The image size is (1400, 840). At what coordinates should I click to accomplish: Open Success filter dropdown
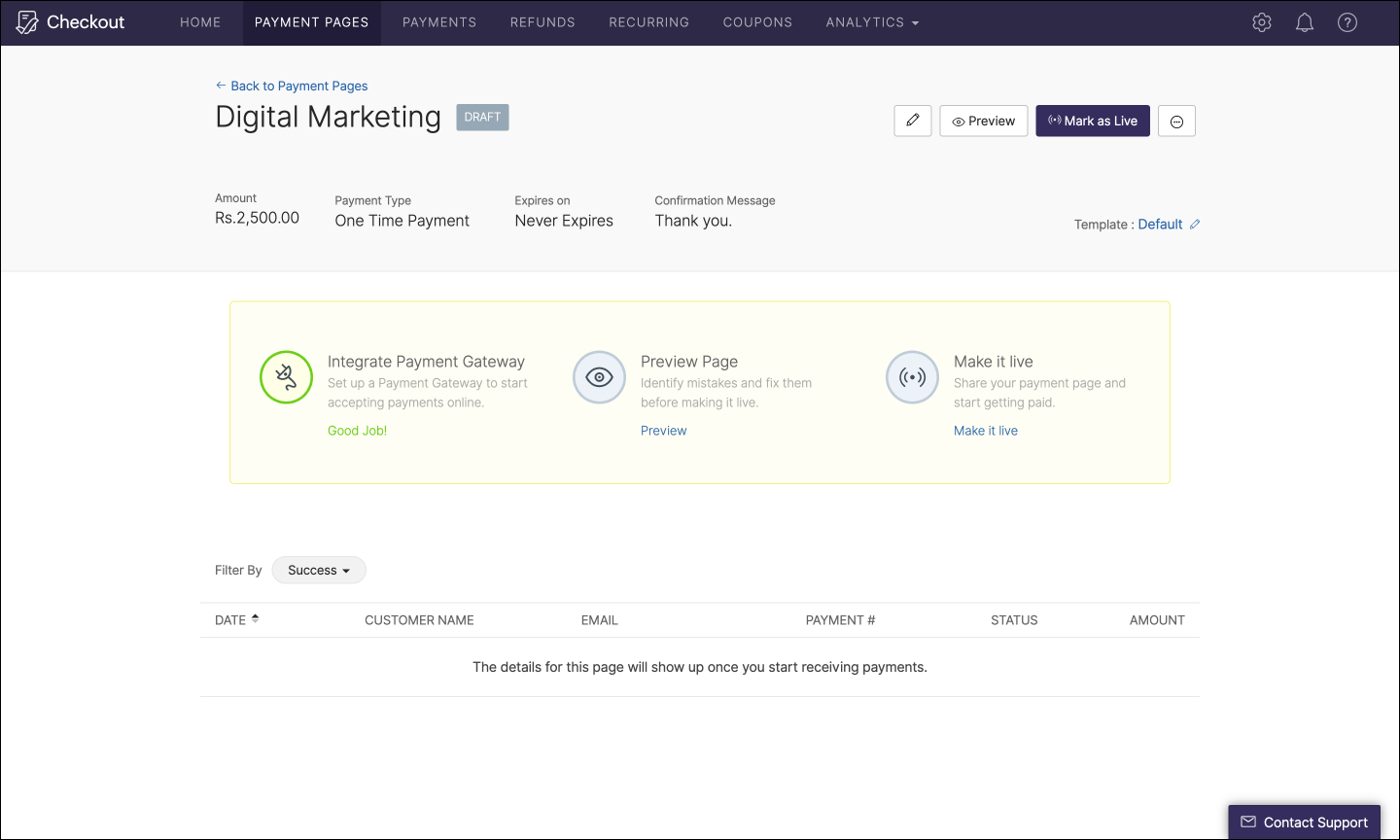point(319,570)
